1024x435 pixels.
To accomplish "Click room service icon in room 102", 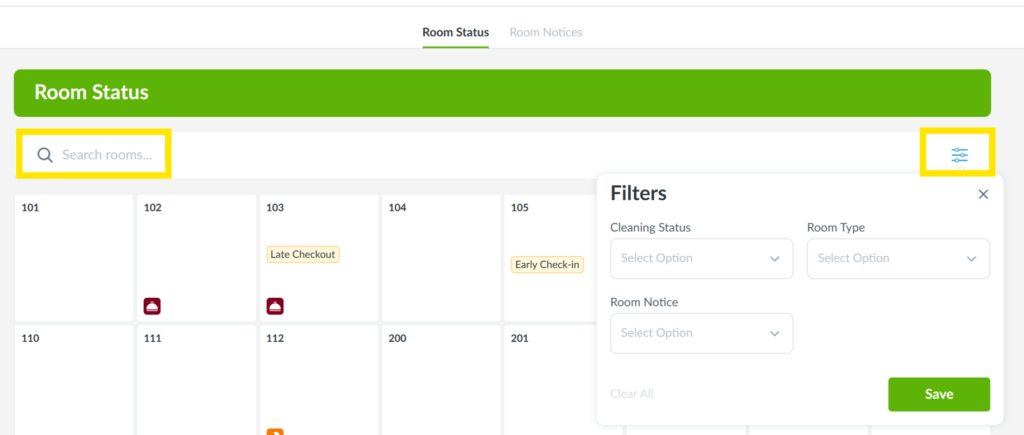I will point(152,306).
